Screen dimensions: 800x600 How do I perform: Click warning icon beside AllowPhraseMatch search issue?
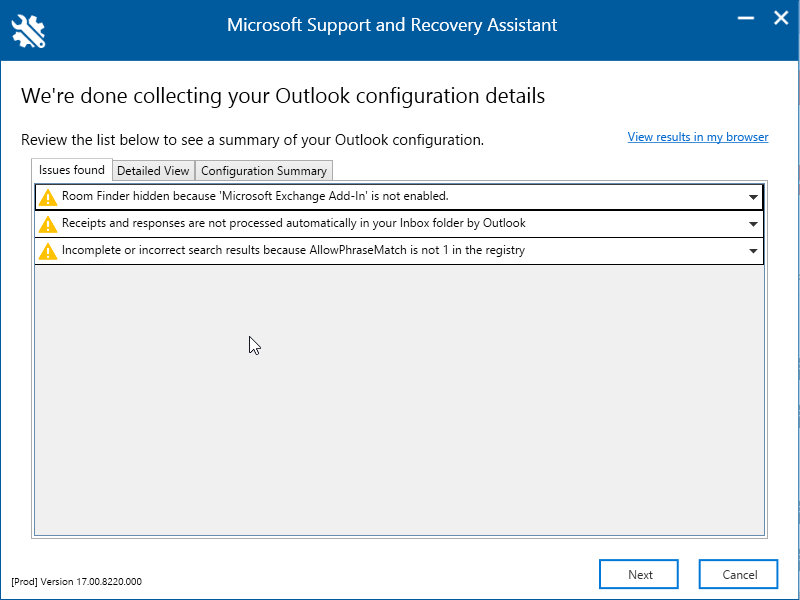point(48,252)
